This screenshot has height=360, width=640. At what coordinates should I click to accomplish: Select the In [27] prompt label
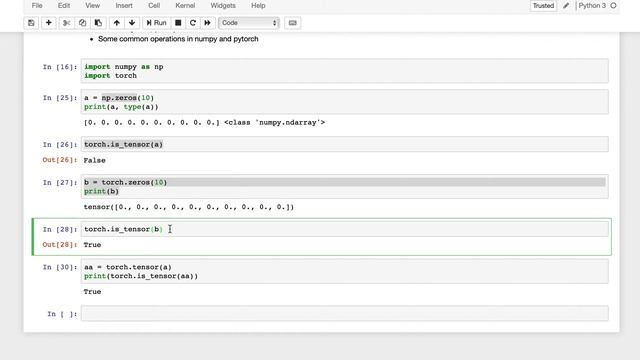[x=60, y=183]
